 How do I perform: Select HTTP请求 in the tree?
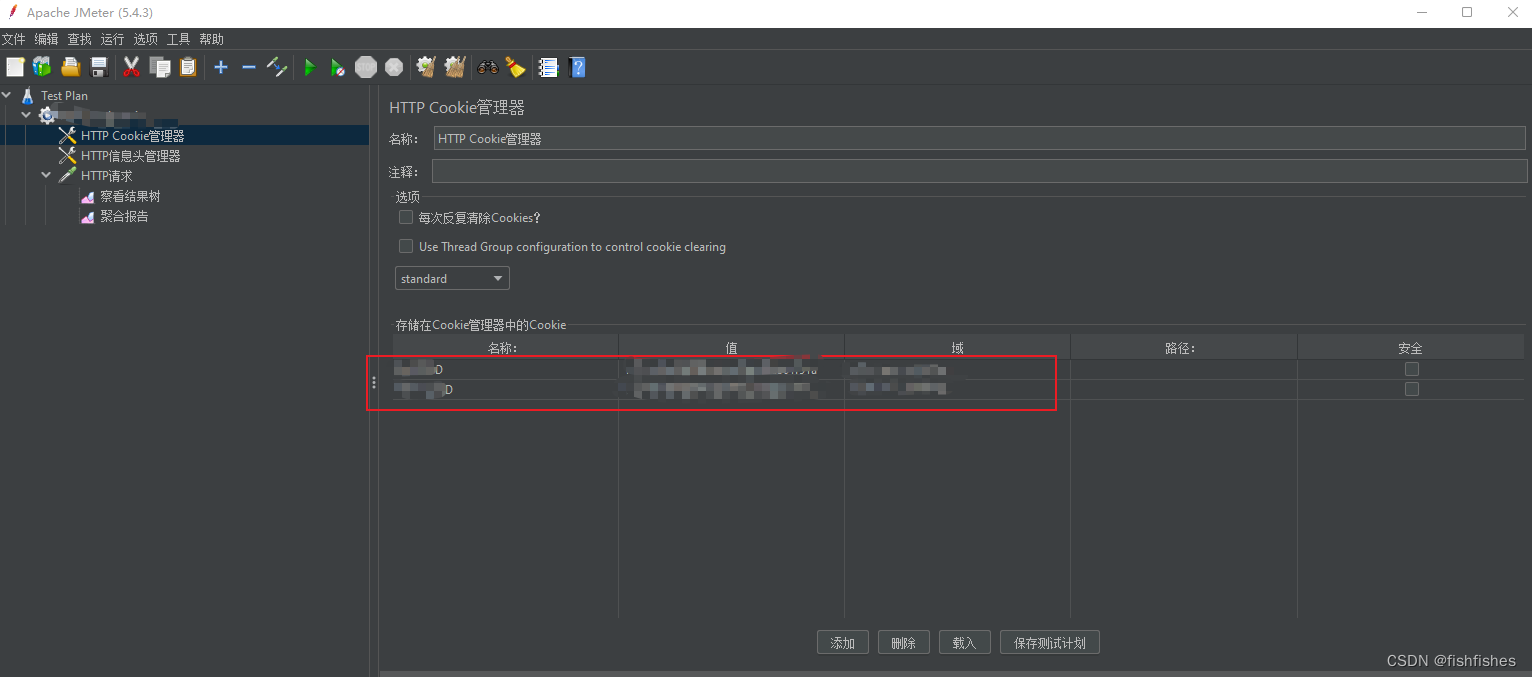tap(106, 176)
